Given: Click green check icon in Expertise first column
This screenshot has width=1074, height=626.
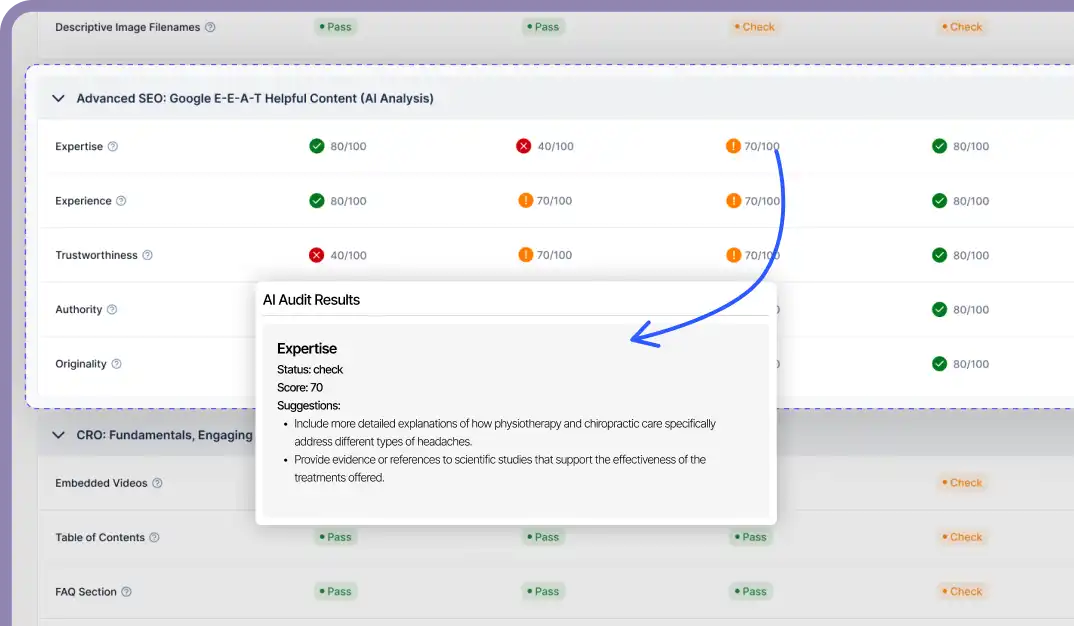Looking at the screenshot, I should tap(316, 146).
